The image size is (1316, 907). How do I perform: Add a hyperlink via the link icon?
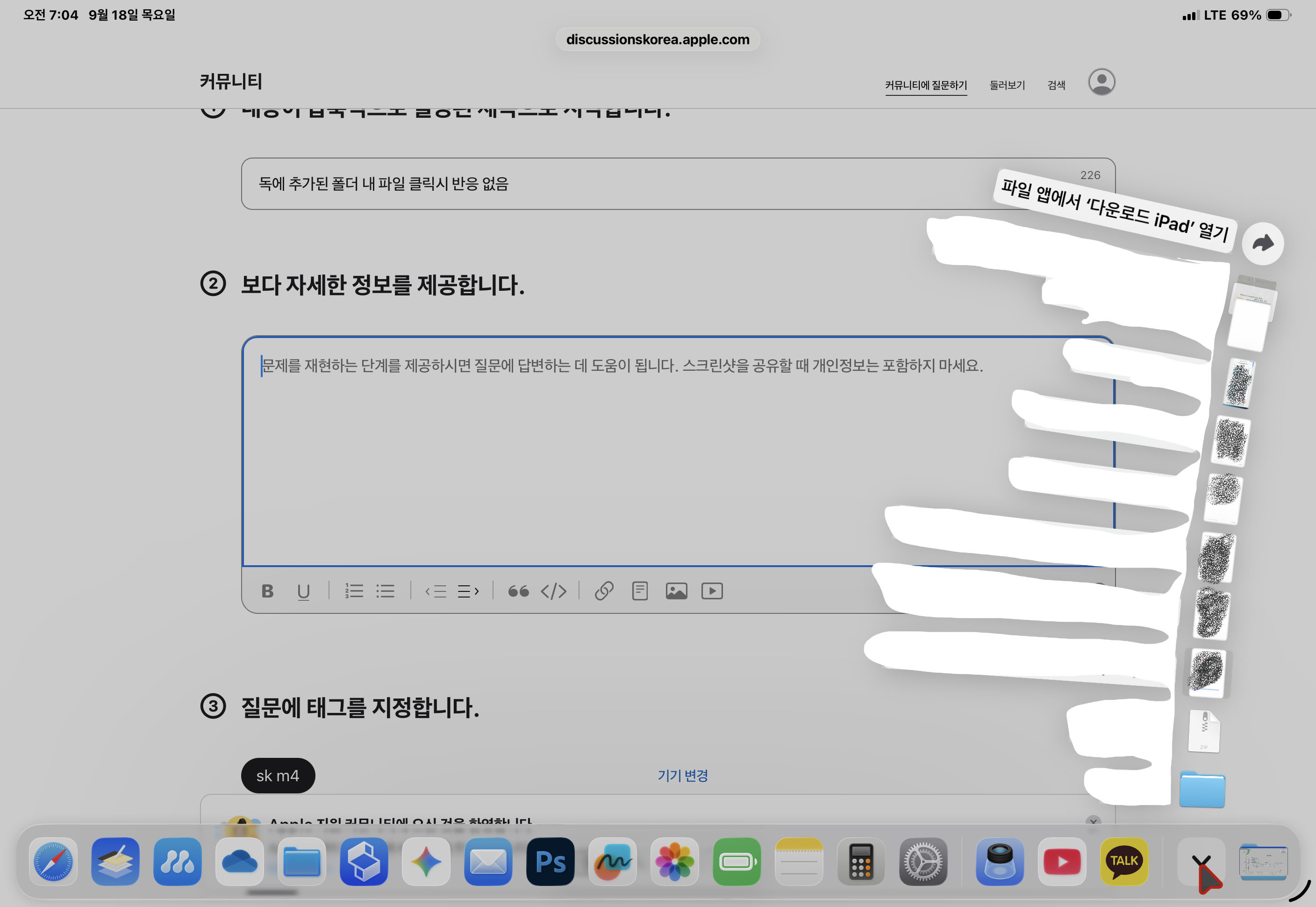point(604,591)
